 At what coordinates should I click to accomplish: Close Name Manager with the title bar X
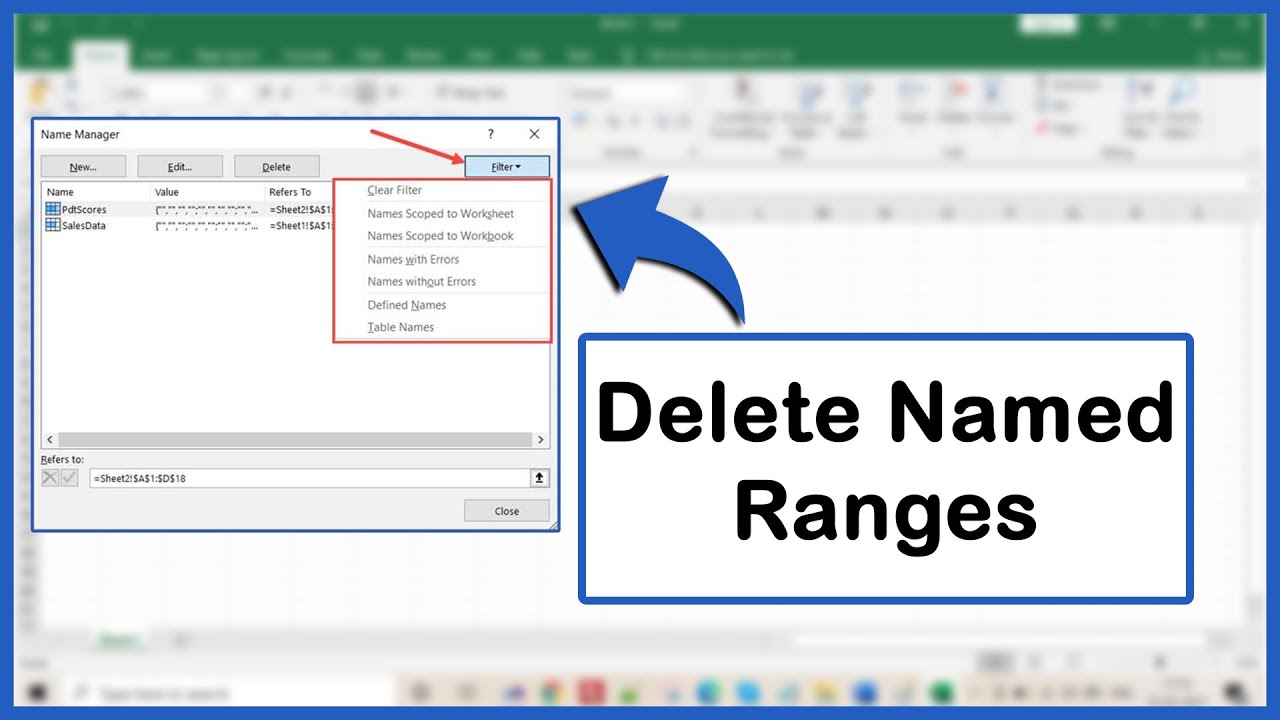pos(534,134)
